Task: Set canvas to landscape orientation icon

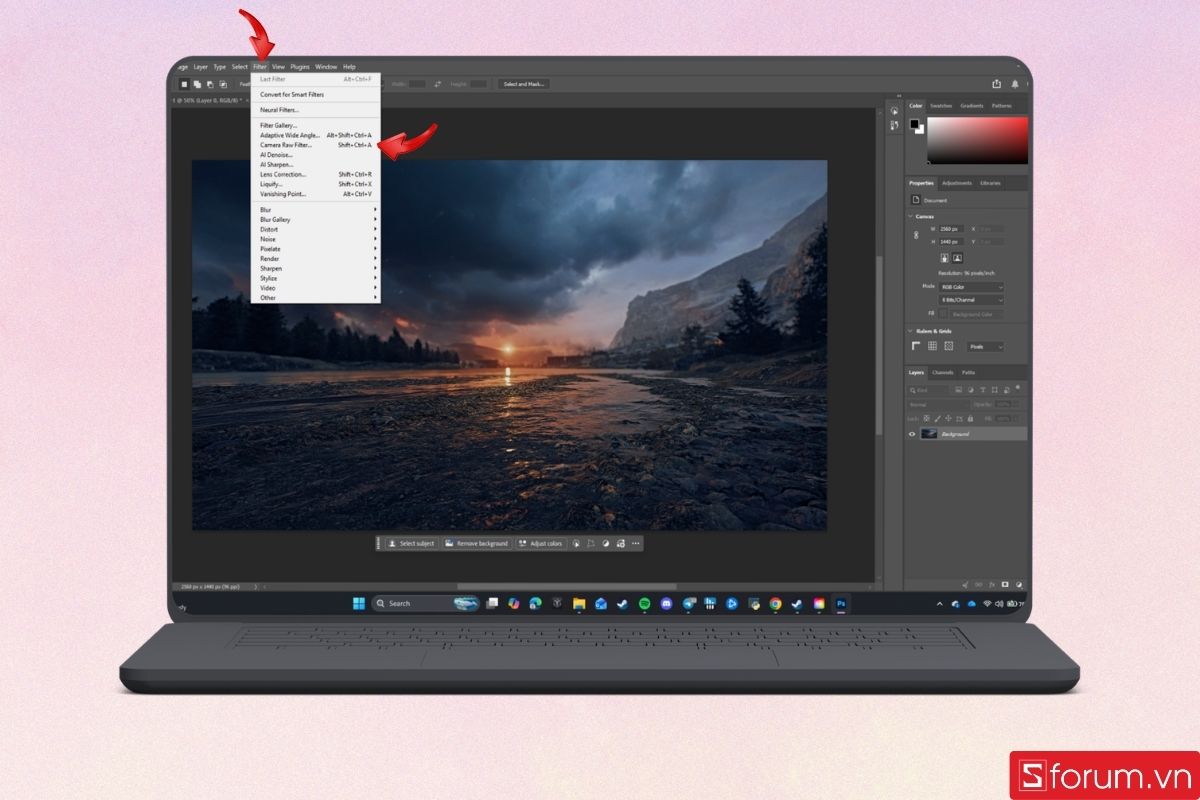Action: tap(957, 257)
